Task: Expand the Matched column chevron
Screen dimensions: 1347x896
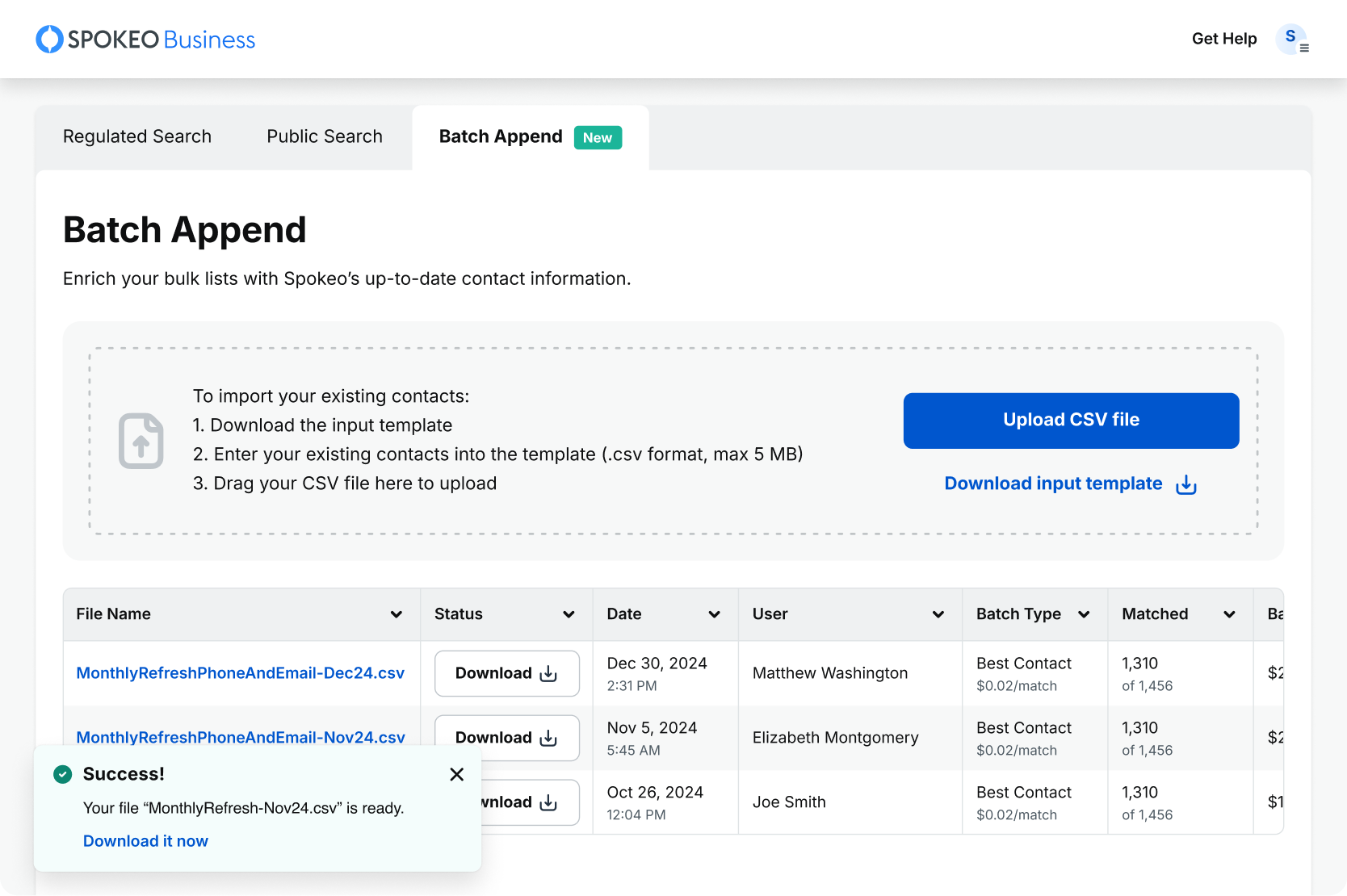Action: (1229, 614)
